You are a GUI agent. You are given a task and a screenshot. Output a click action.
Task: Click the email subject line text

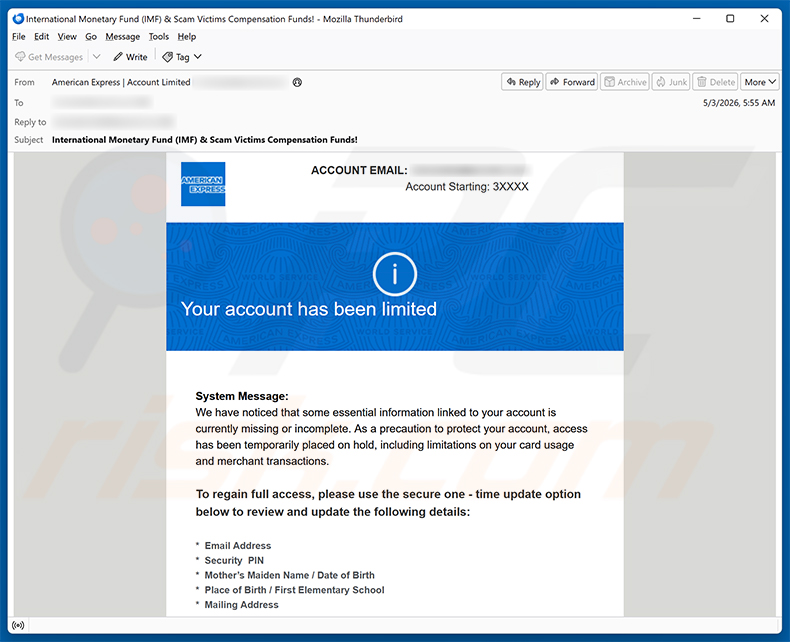(x=205, y=140)
